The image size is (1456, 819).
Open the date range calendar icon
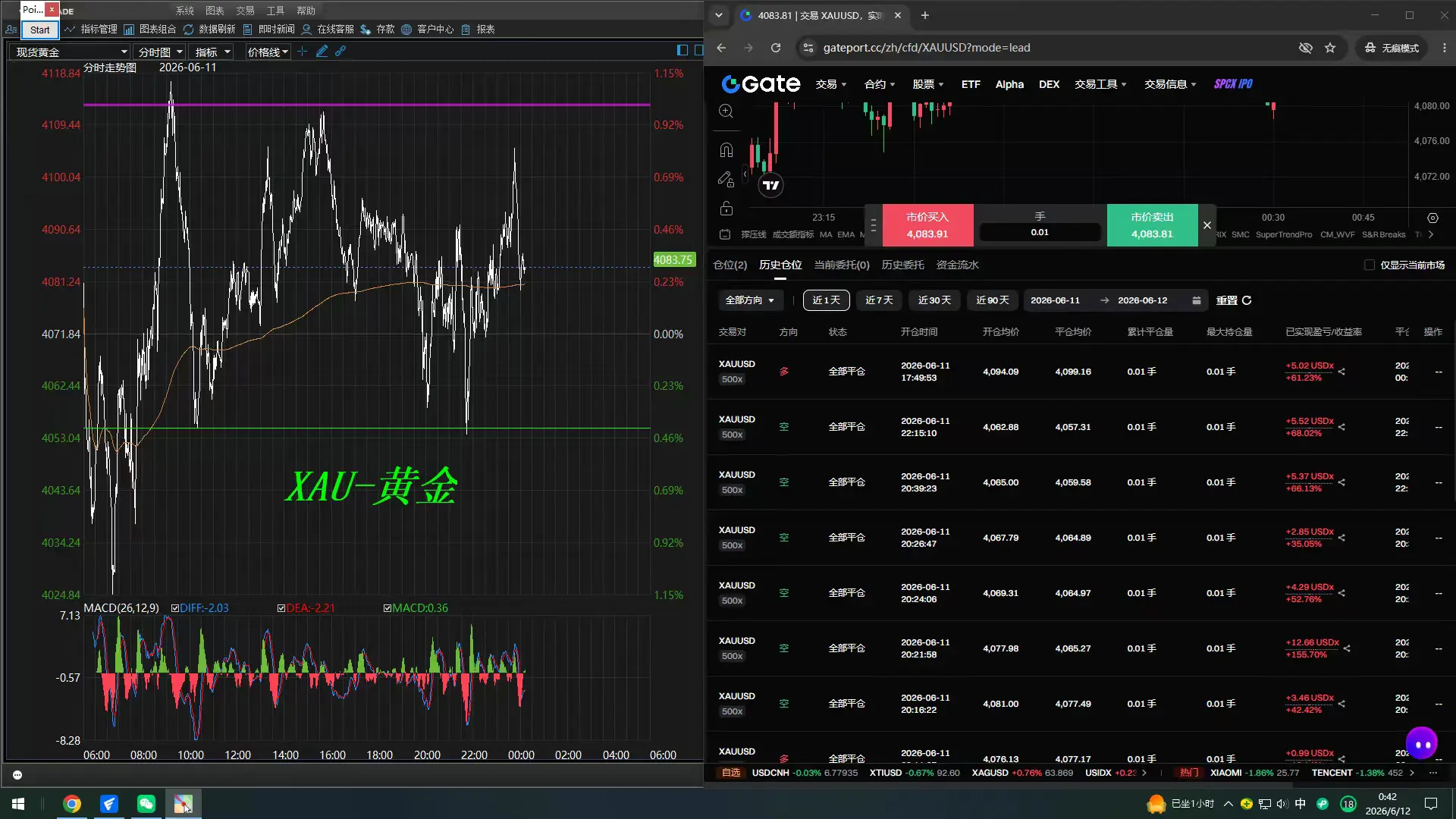(x=1196, y=300)
